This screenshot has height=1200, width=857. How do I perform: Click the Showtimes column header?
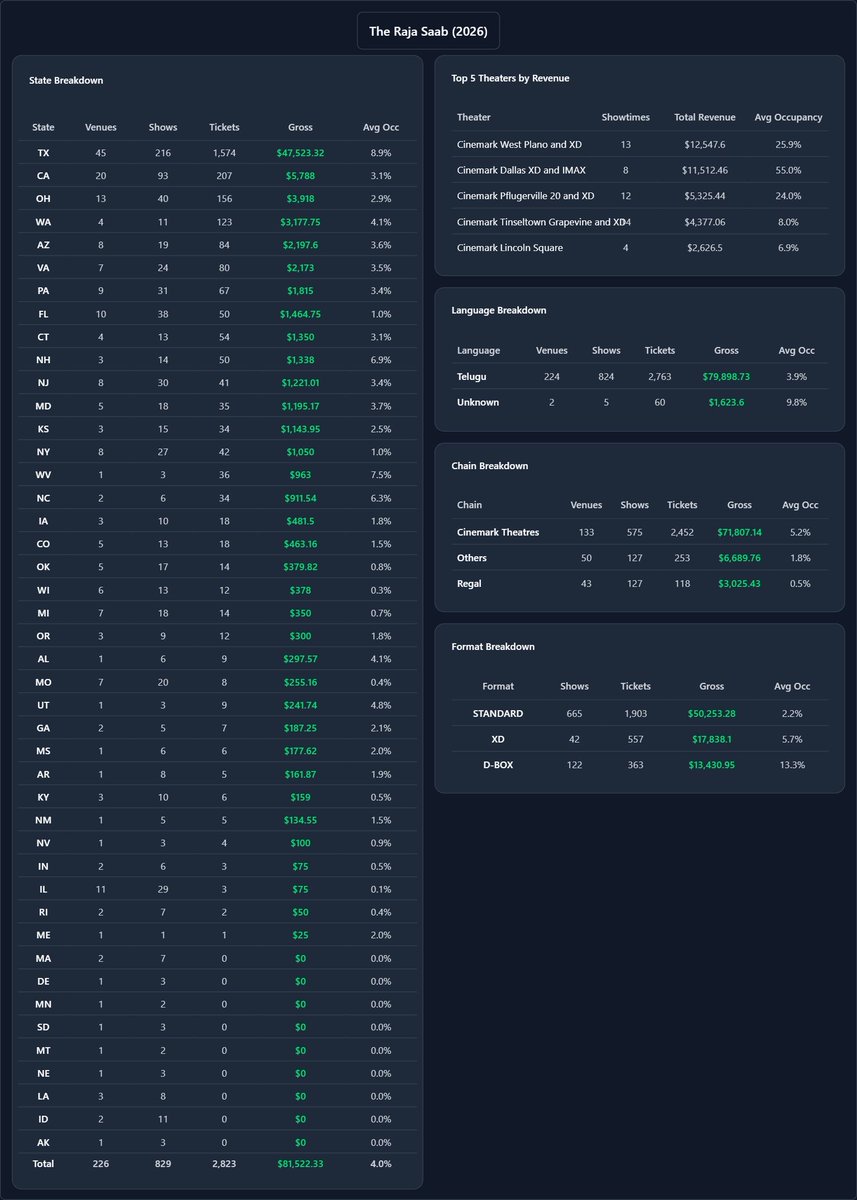tap(626, 117)
